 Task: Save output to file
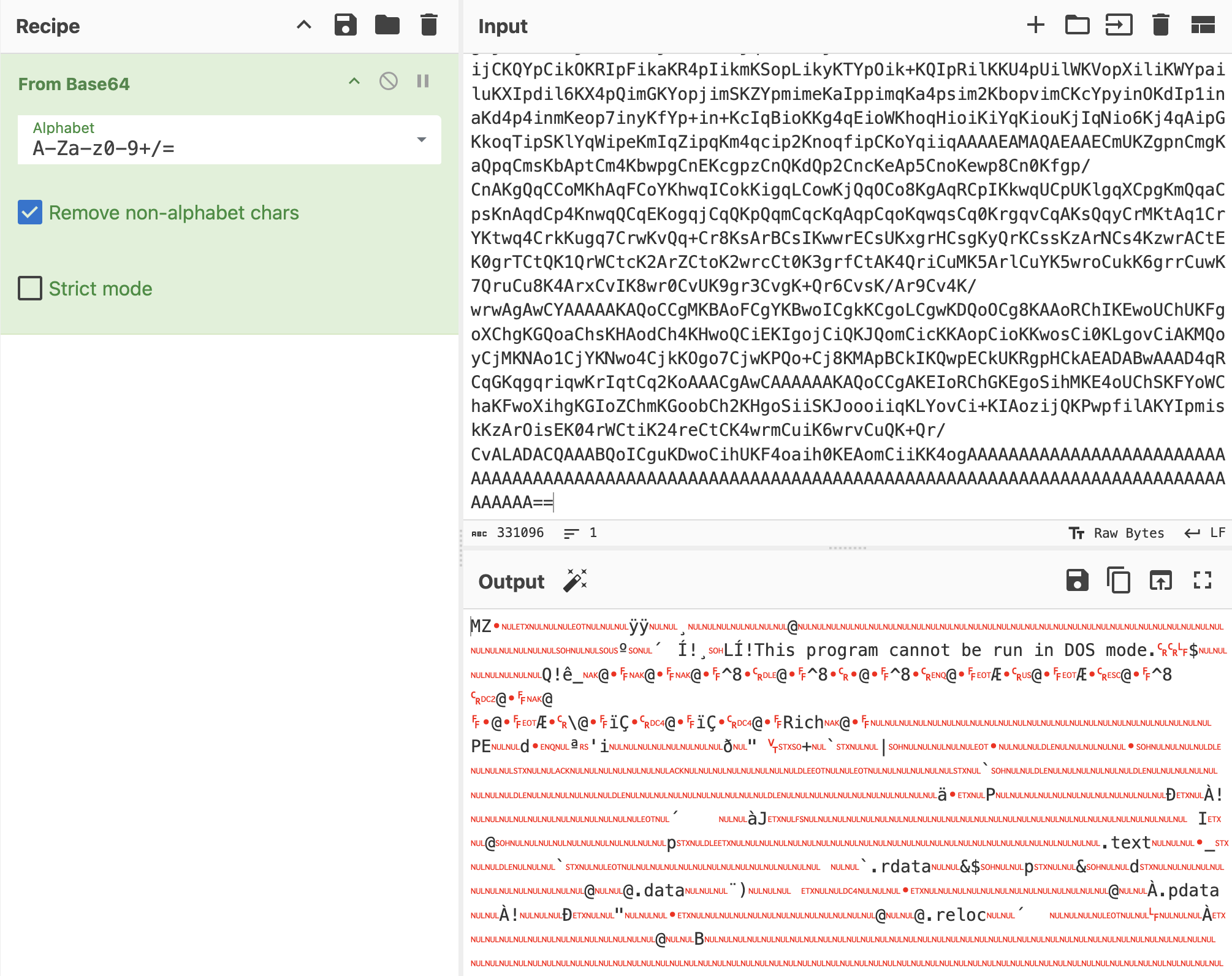(1077, 581)
